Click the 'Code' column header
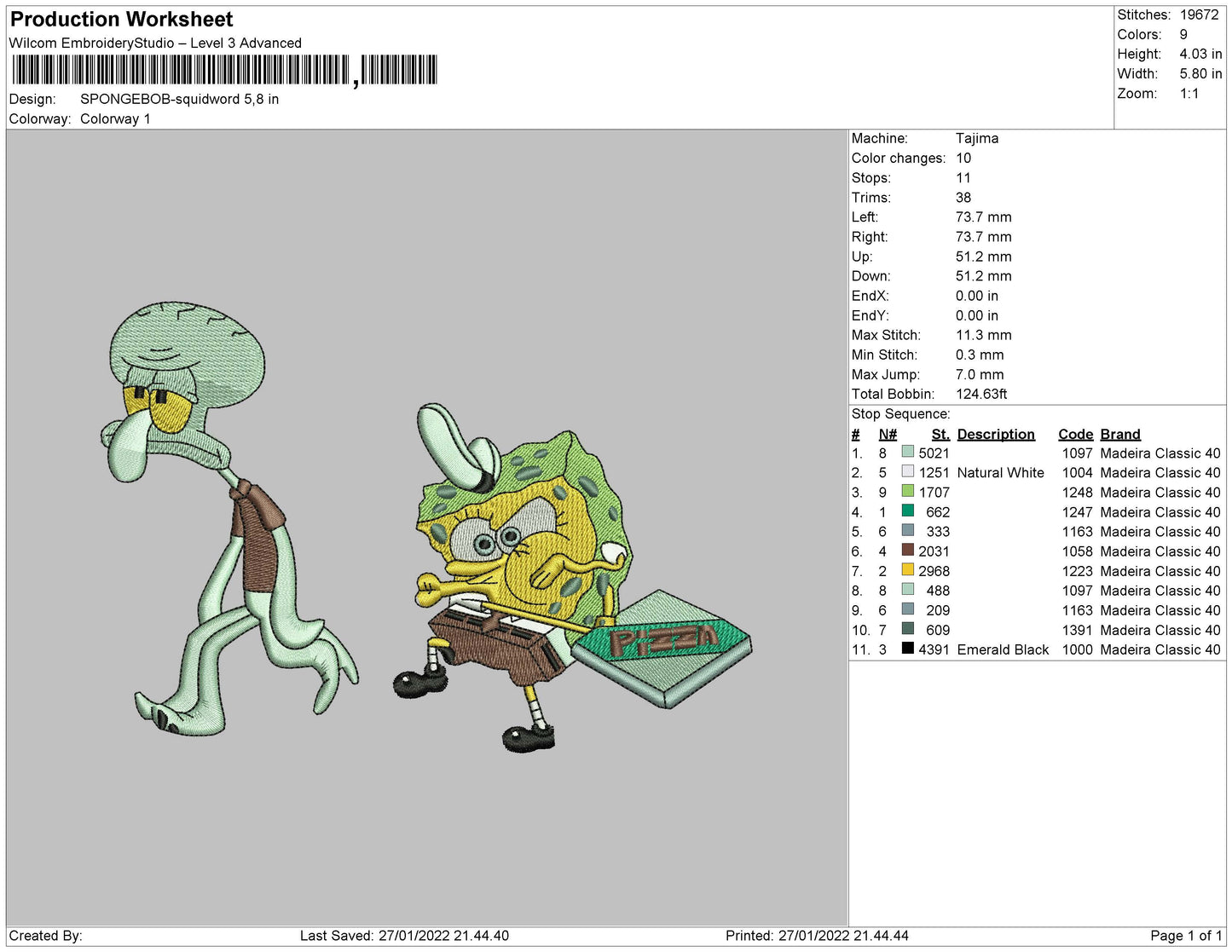 pos(1076,434)
